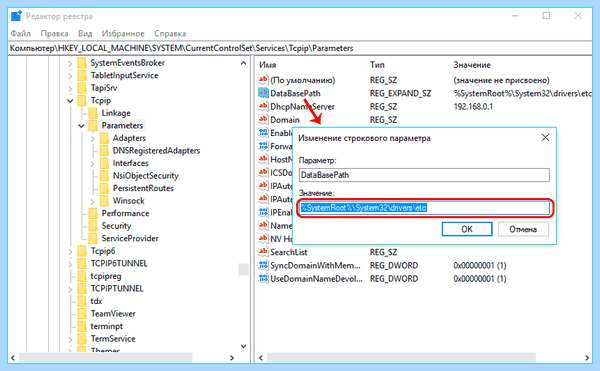The image size is (600, 371).
Task: Select the terminpt key
Action: 106,327
